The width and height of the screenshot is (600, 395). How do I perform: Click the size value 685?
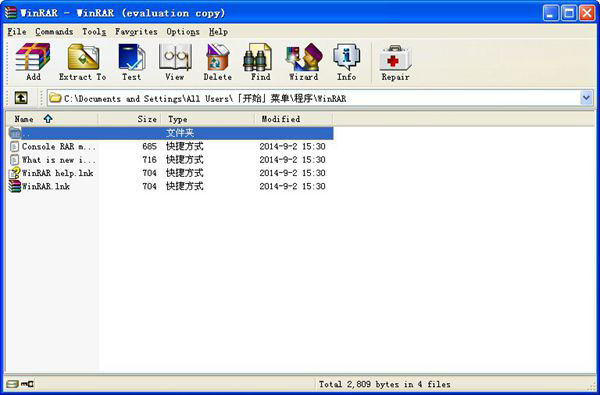pos(149,147)
